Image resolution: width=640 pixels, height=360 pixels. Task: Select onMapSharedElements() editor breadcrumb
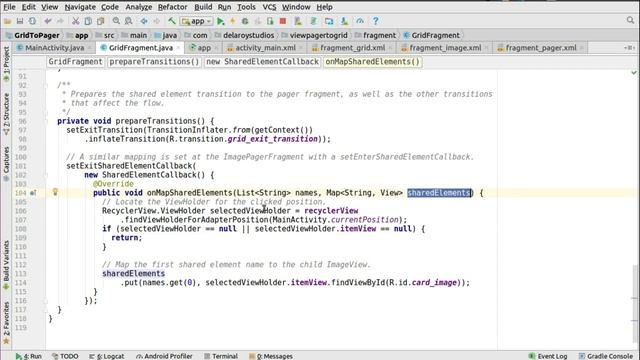pyautogui.click(x=372, y=62)
